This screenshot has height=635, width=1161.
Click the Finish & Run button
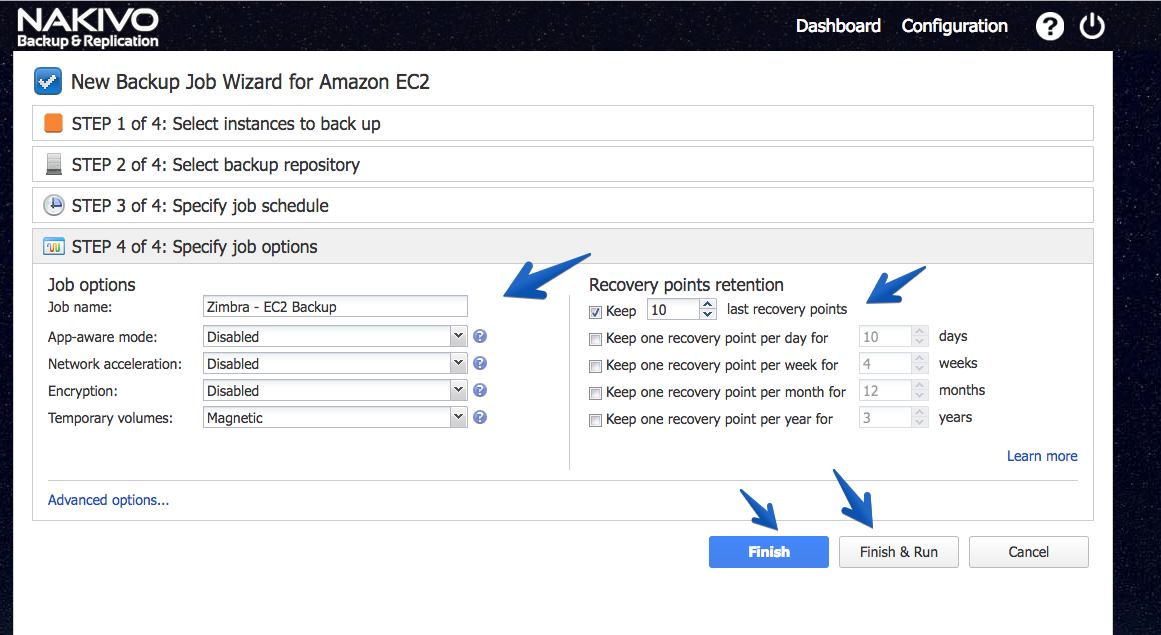(899, 552)
